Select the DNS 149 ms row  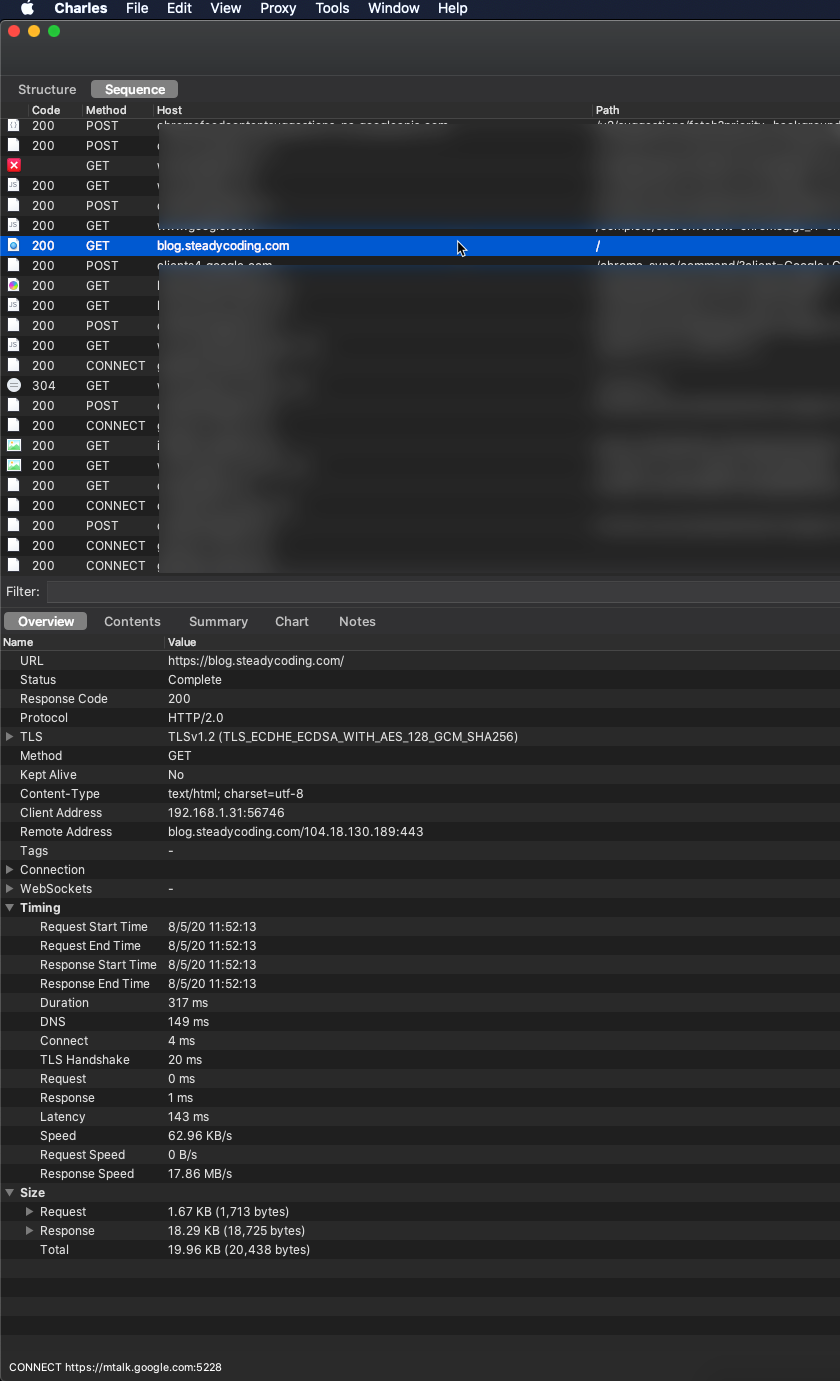pos(420,1022)
